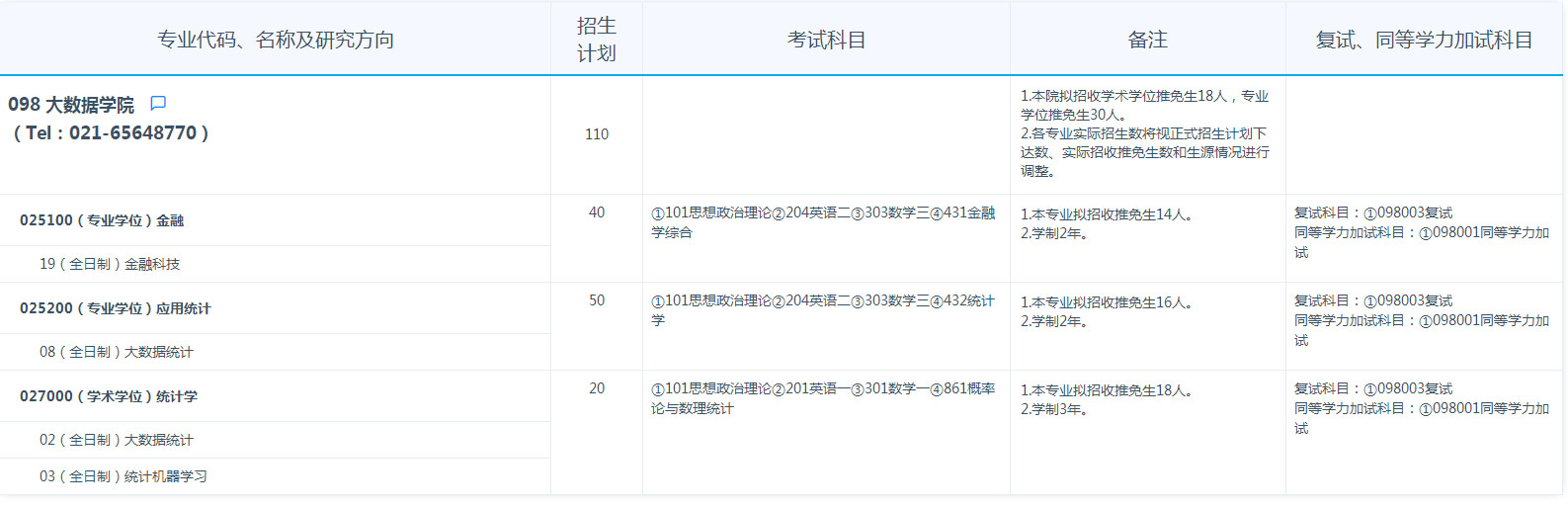Click exam subjects containing 861概率论与数理统计
The height and width of the screenshot is (509, 1568).
coord(823,398)
